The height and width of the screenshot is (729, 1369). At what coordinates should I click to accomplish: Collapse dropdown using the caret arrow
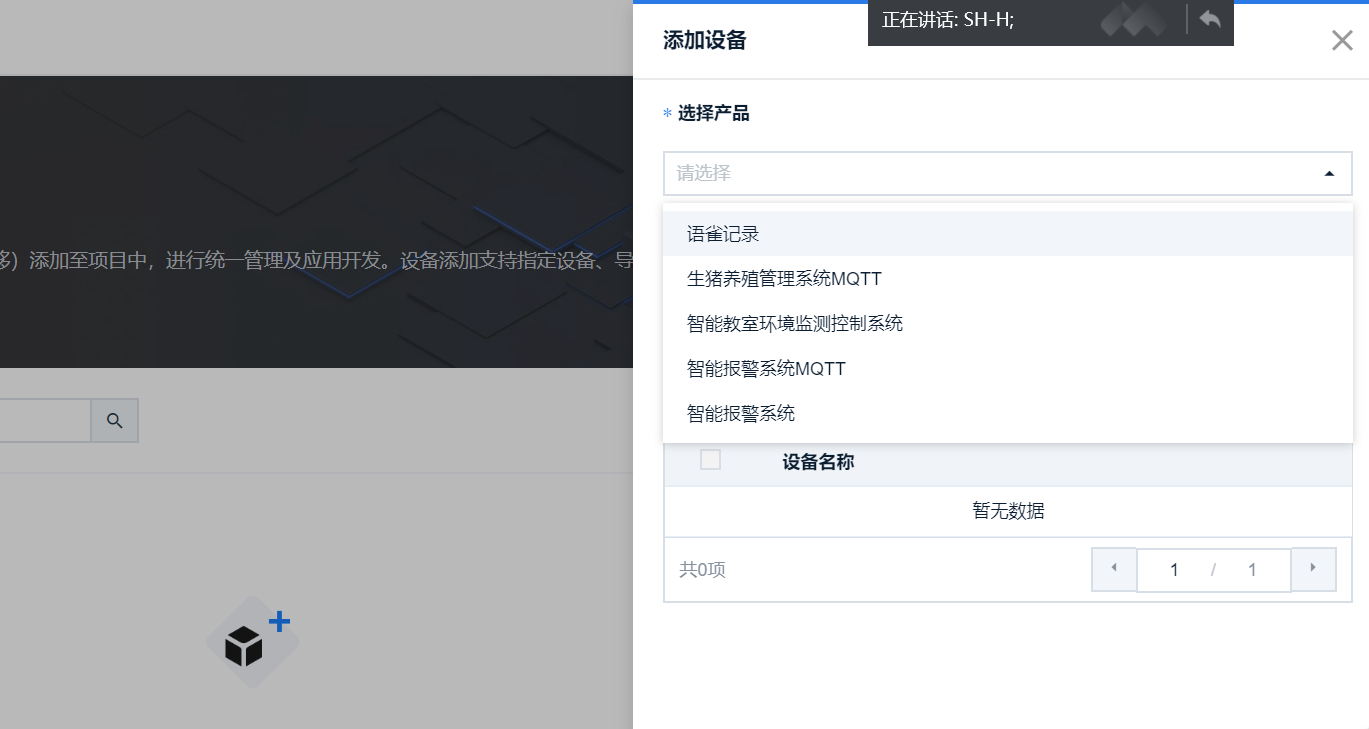[x=1329, y=174]
